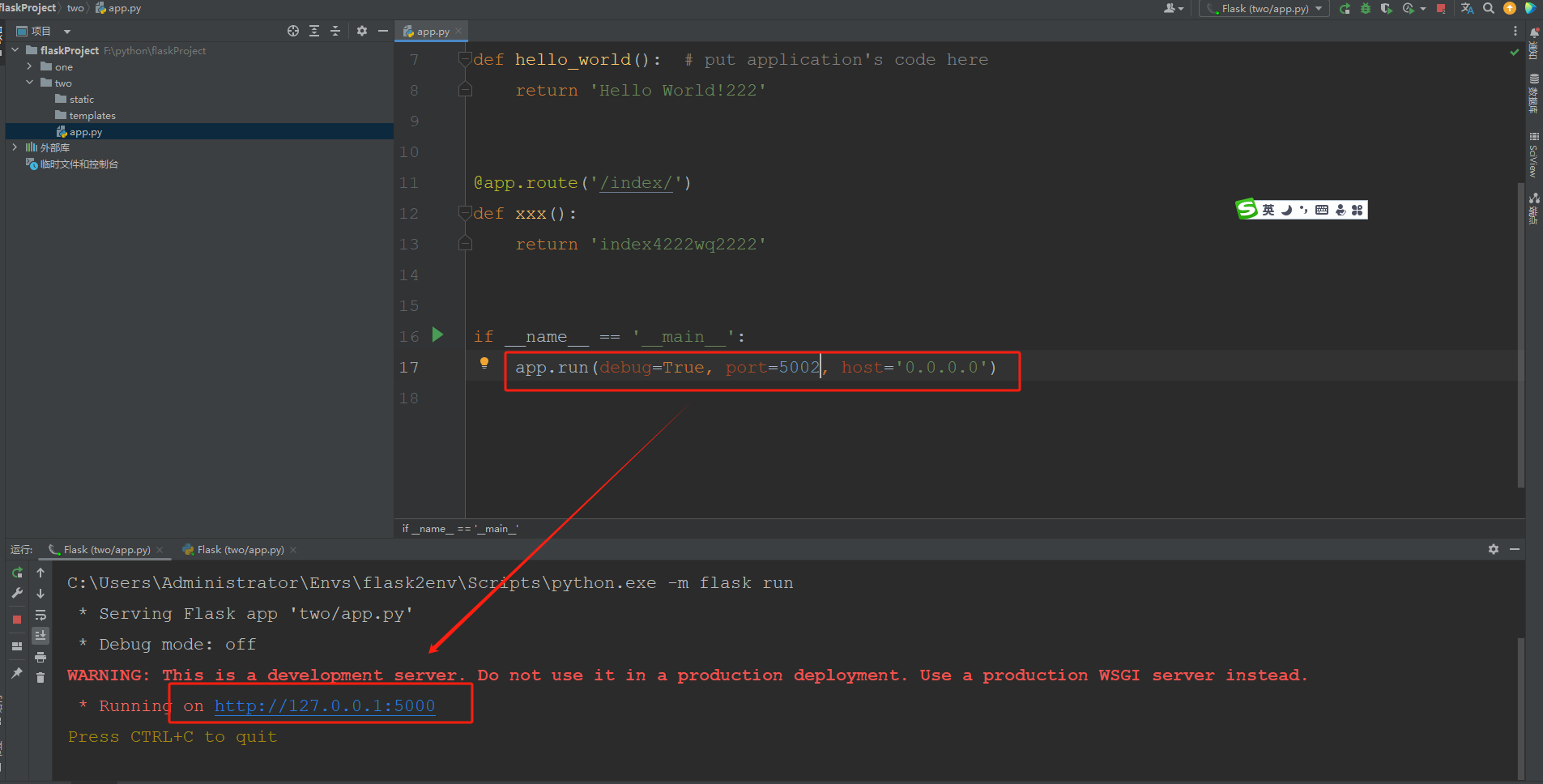Collapse the two folder
Image resolution: width=1543 pixels, height=784 pixels.
point(30,83)
